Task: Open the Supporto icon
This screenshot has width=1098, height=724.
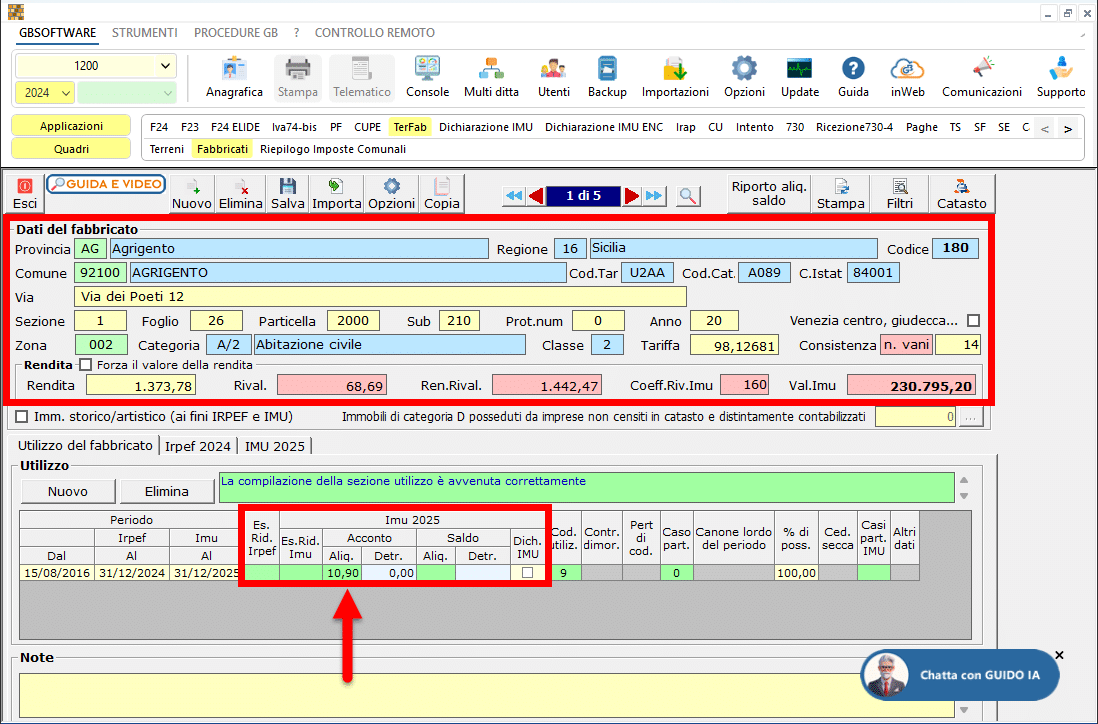Action: [1061, 77]
